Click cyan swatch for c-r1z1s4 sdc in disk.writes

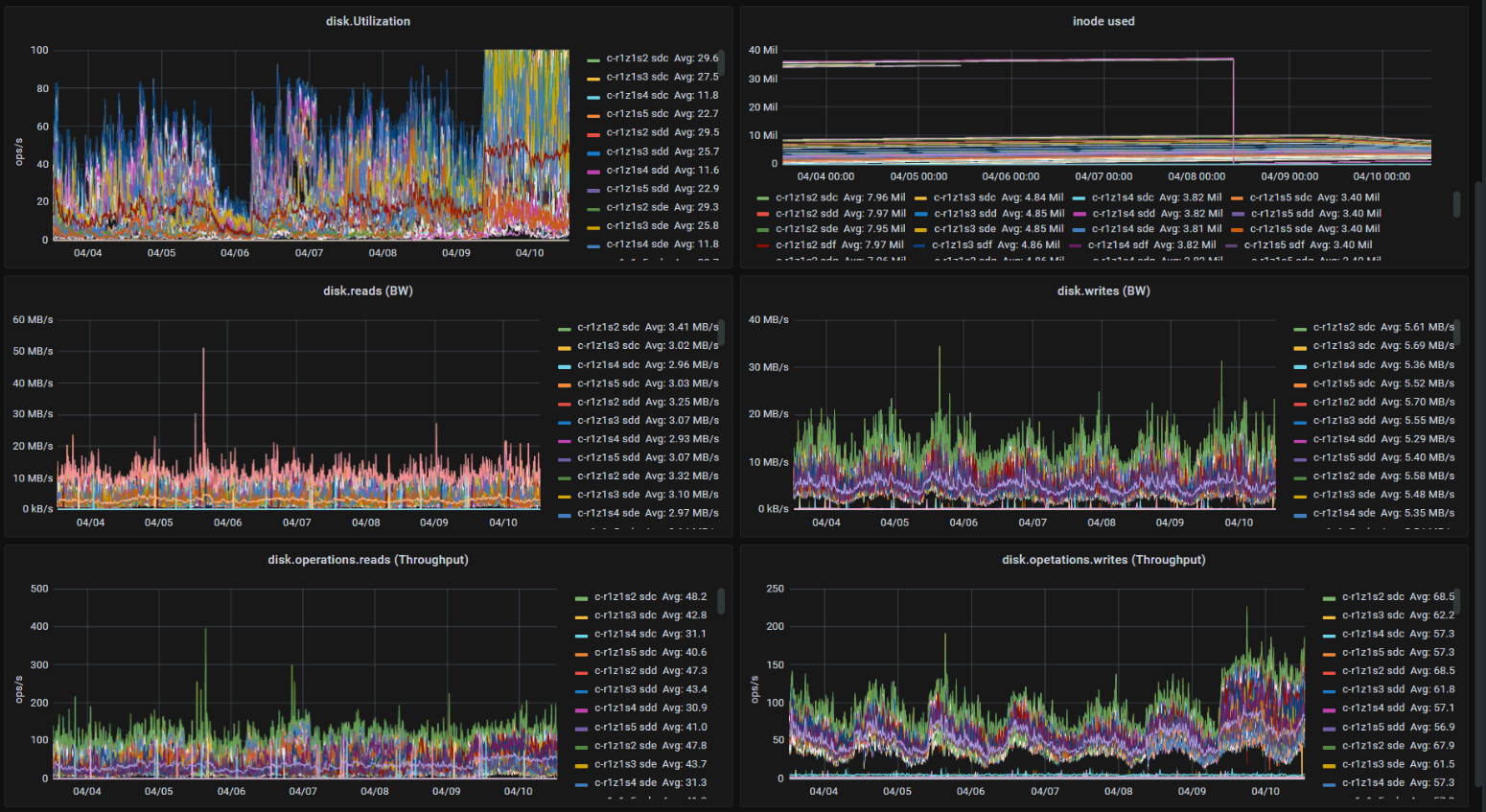tap(1300, 366)
